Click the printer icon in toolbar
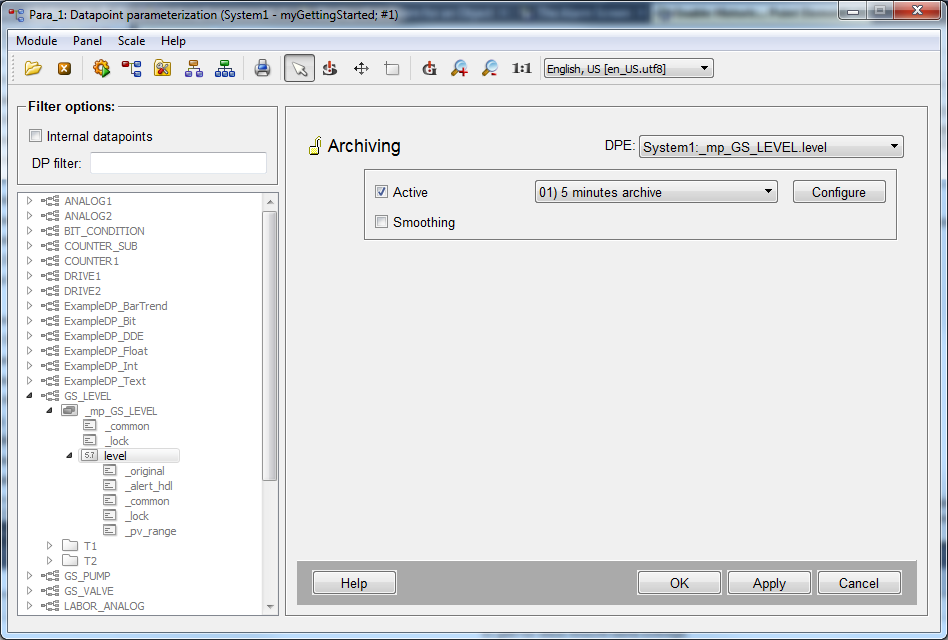This screenshot has width=948, height=640. point(262,68)
